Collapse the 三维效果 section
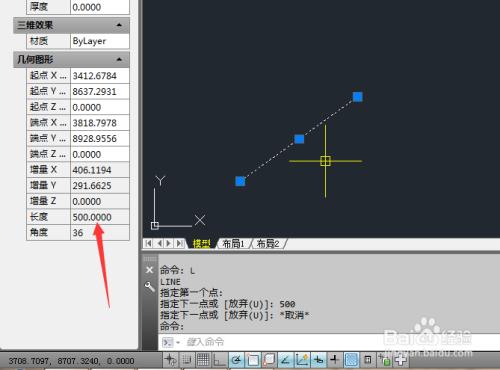This screenshot has height=370, width=500. (119, 25)
